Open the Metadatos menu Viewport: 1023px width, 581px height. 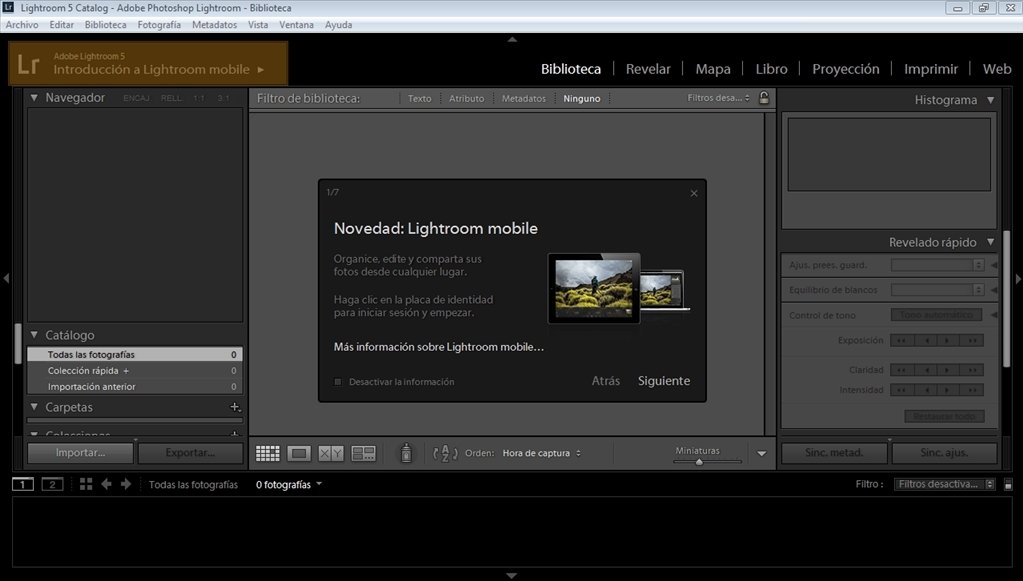(215, 25)
